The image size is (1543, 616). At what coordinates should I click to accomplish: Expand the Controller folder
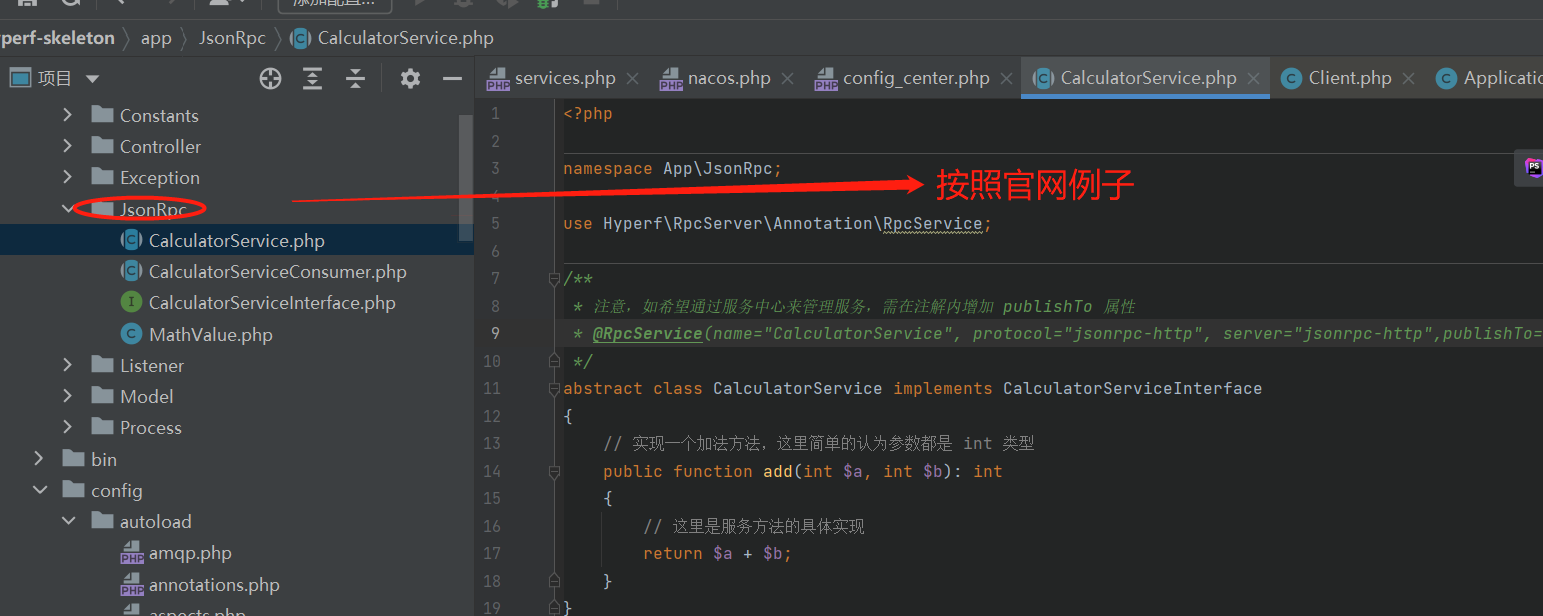67,146
